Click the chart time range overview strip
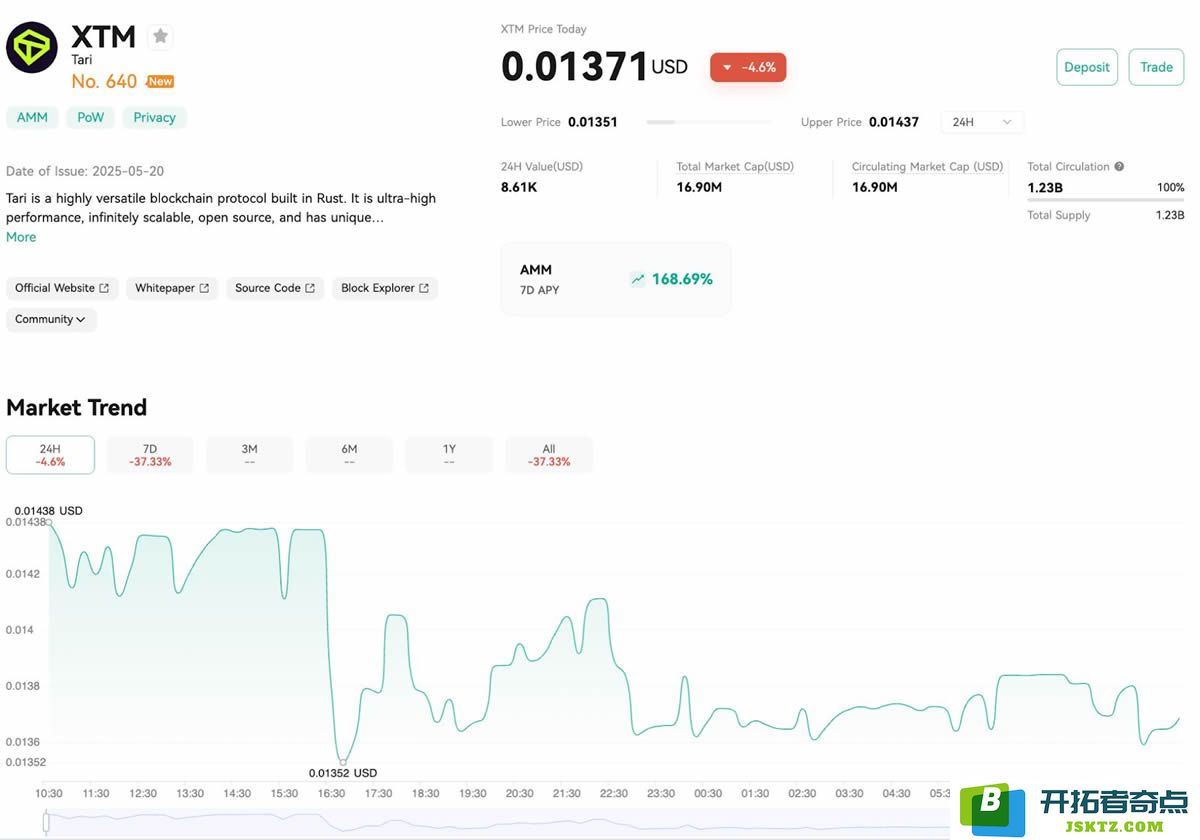This screenshot has width=1200, height=840. pyautogui.click(x=497, y=823)
